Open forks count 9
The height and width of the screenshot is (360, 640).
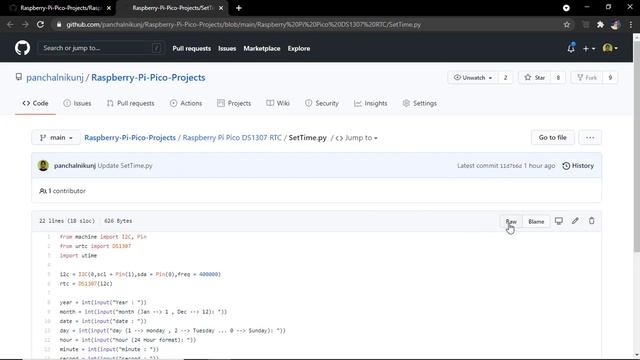(x=610, y=78)
